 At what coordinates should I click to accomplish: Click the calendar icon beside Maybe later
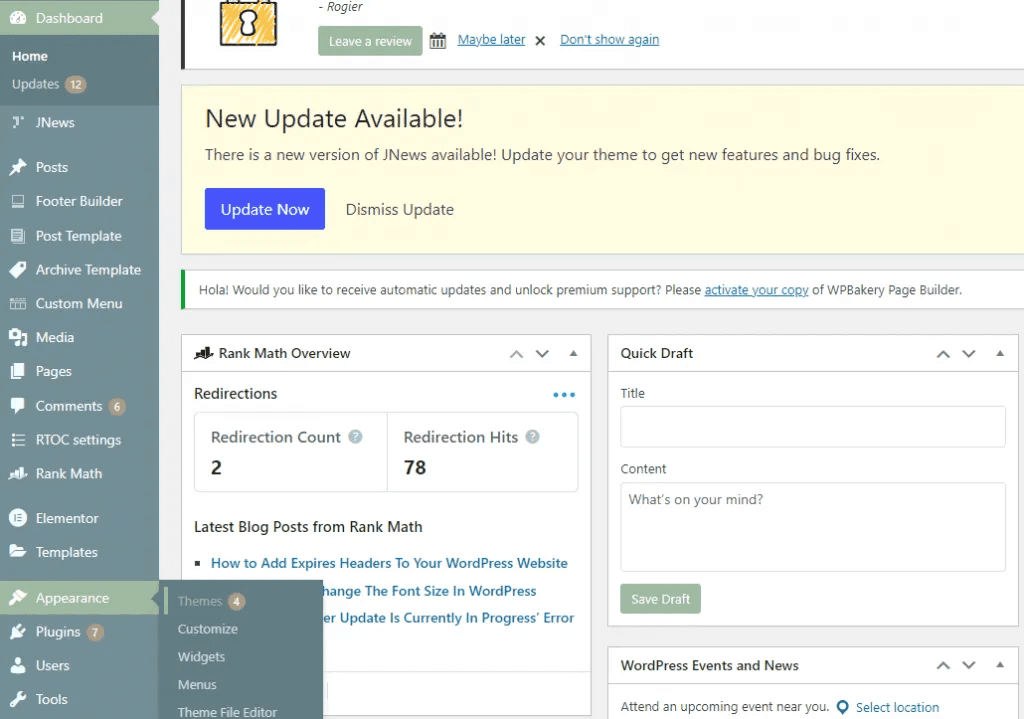[438, 40]
